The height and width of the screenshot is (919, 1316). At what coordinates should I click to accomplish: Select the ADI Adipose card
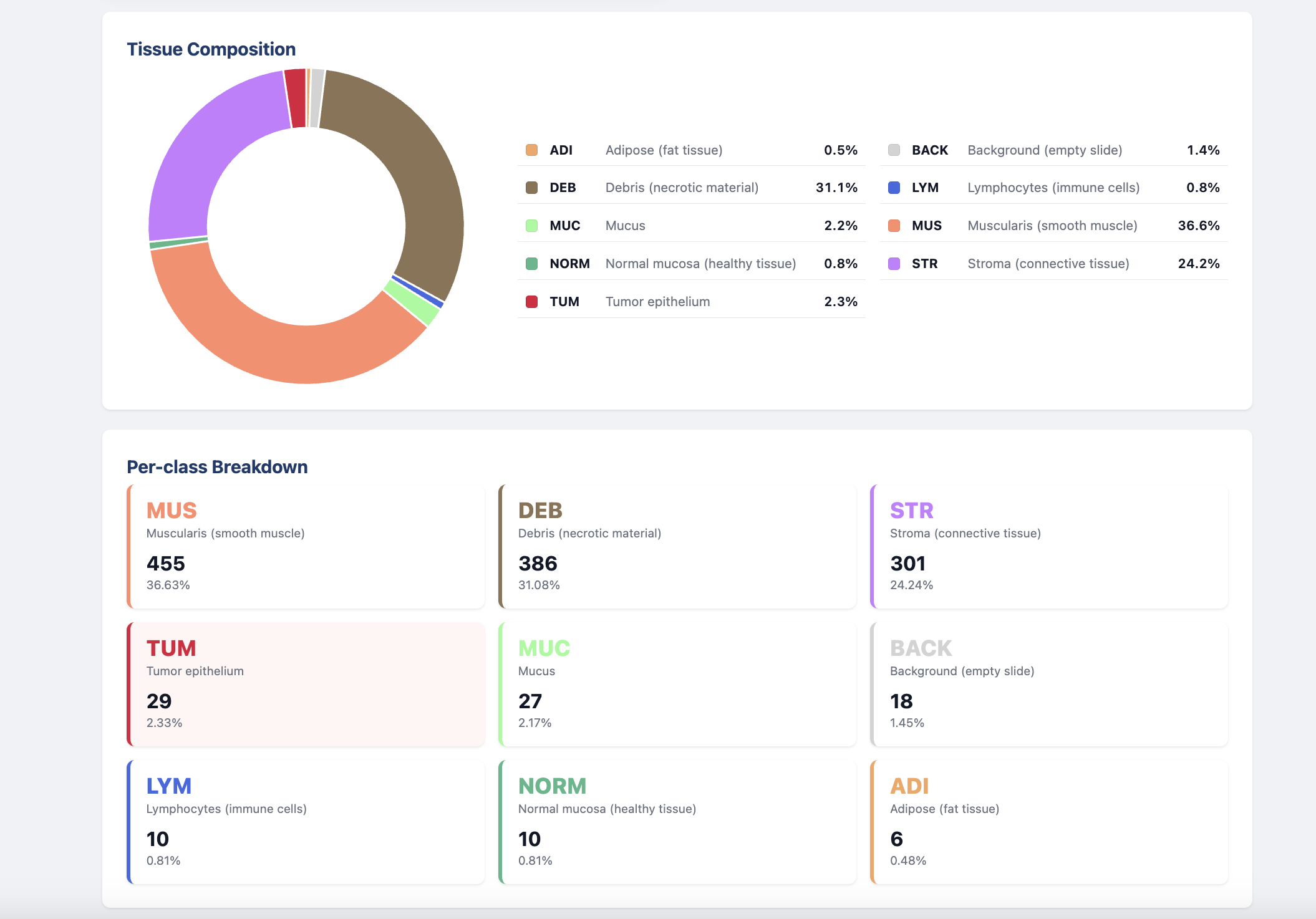[1049, 822]
